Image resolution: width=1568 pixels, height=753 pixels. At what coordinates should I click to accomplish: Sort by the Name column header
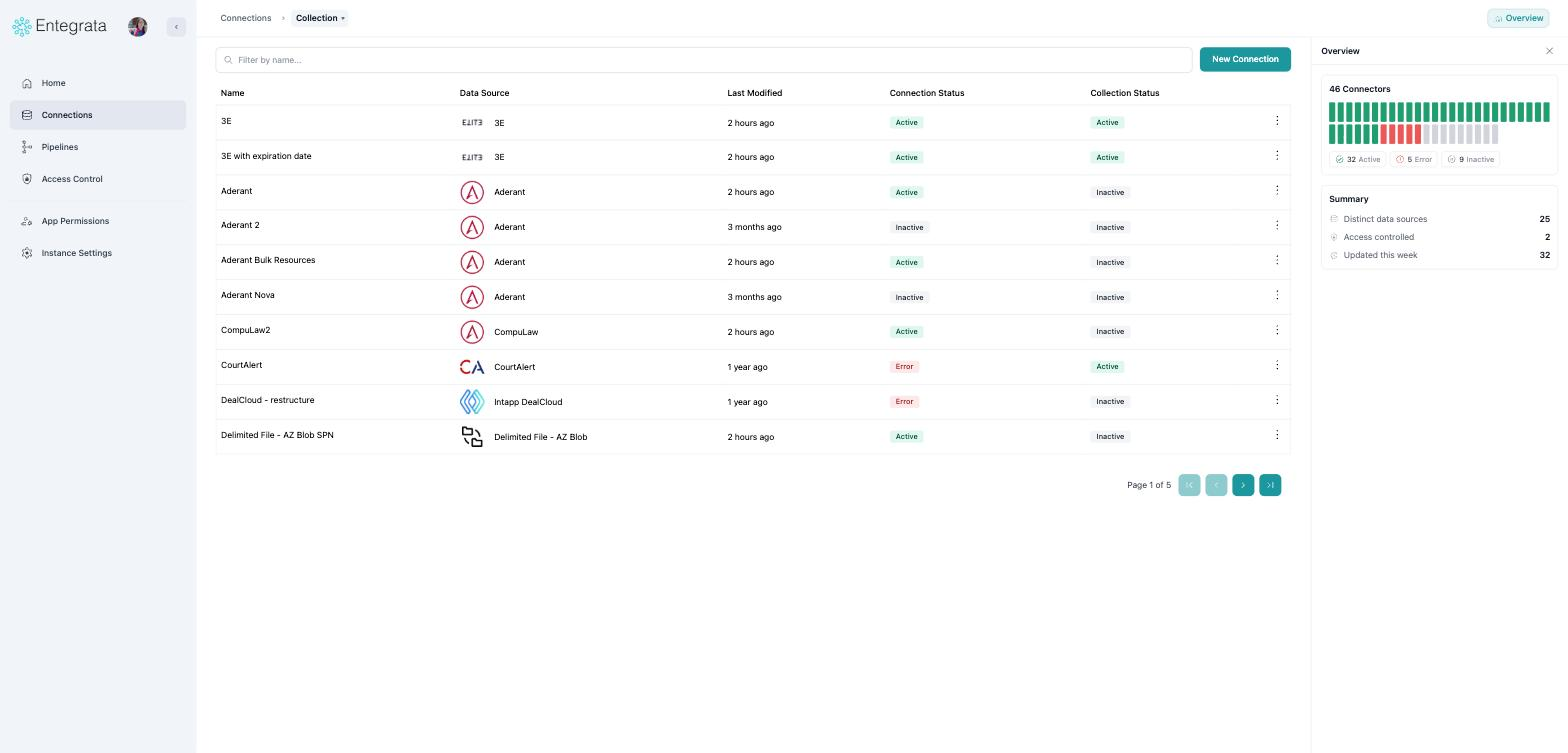pos(232,93)
